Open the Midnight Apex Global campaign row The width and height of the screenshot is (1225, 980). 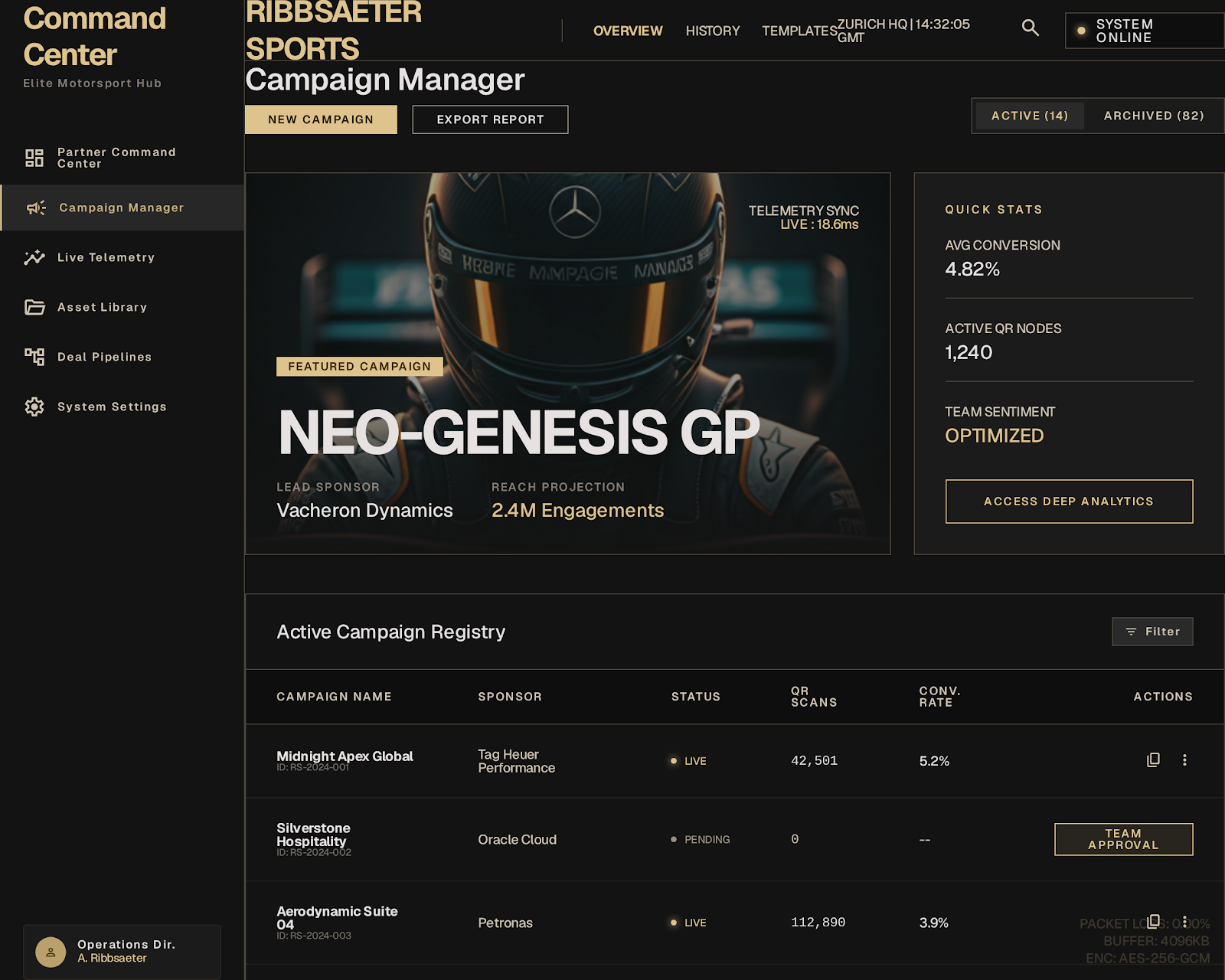click(x=735, y=761)
